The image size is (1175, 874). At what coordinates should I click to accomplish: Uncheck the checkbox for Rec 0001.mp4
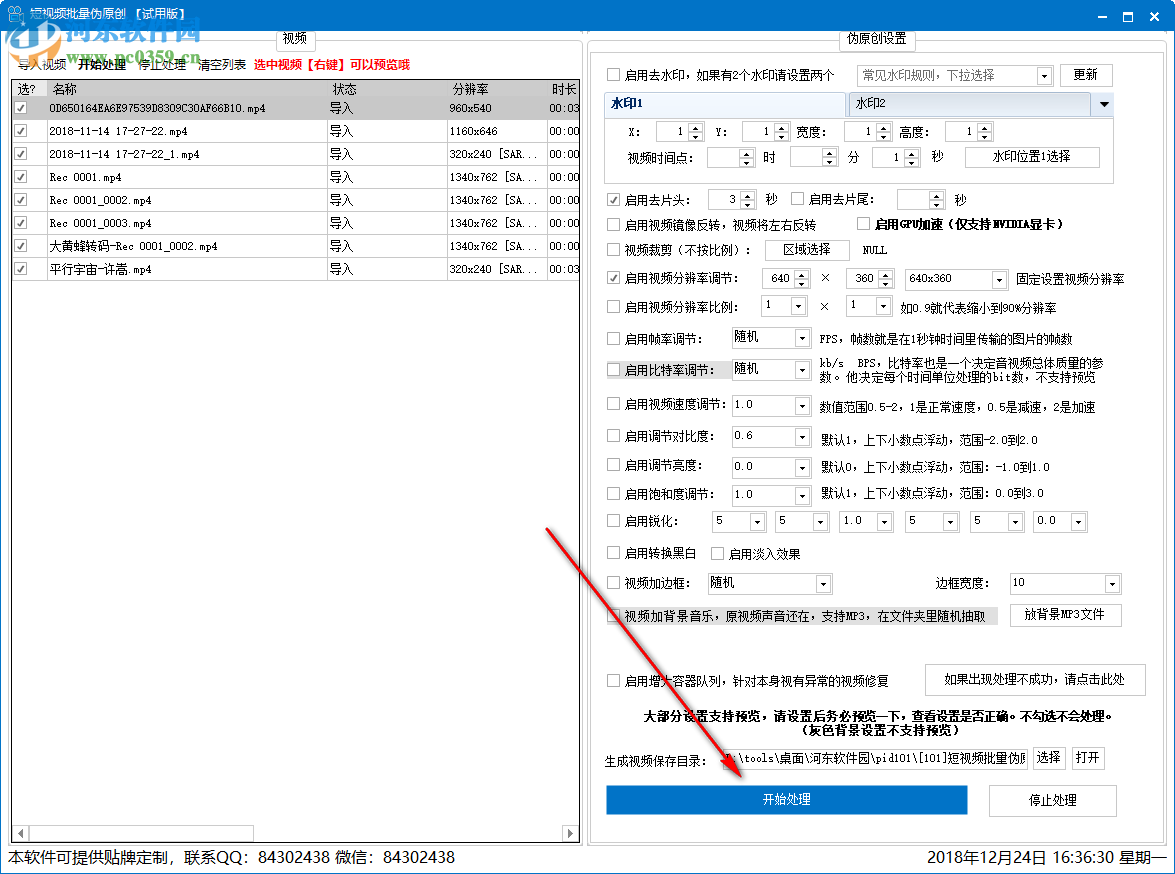coord(21,177)
